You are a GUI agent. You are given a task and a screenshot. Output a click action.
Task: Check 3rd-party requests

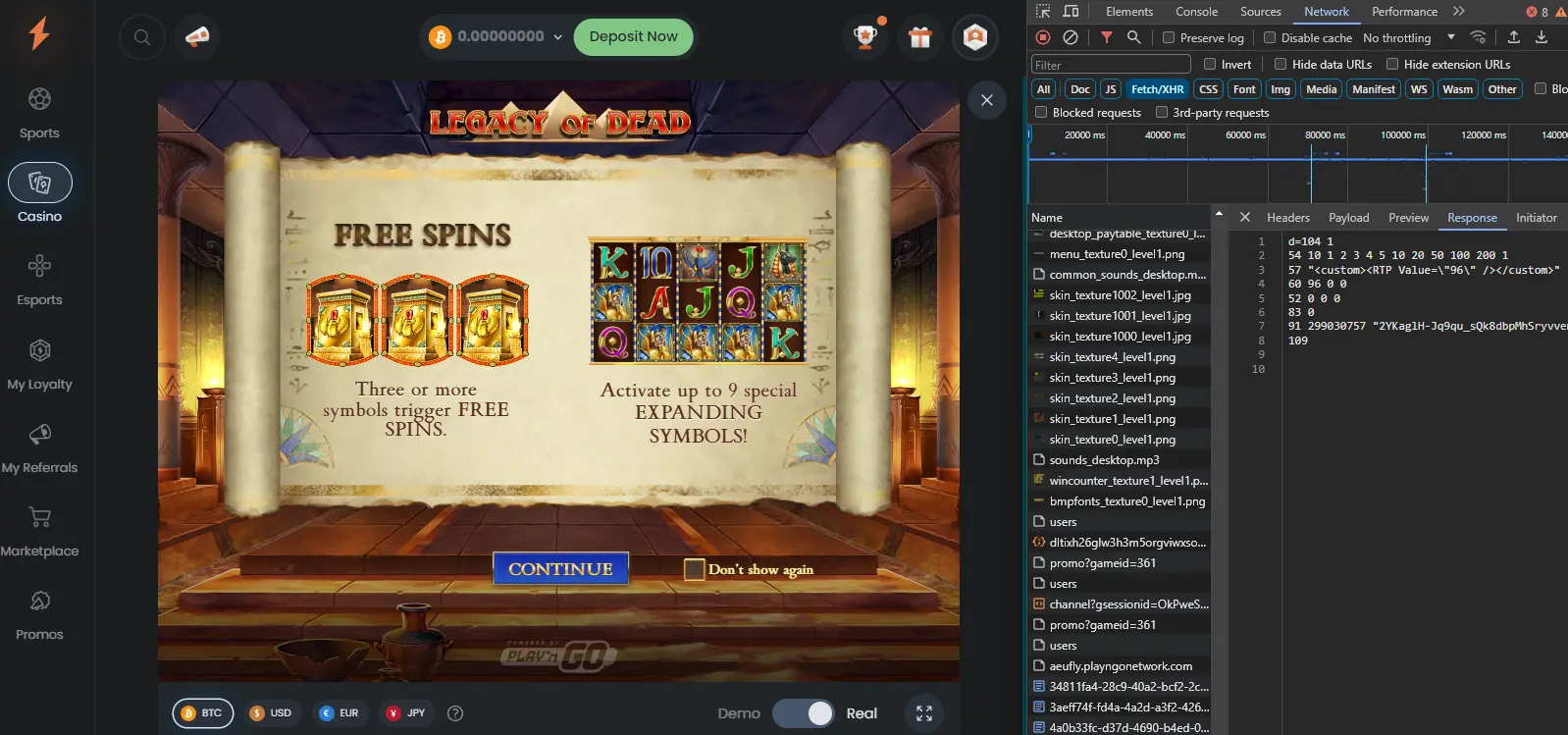1162,112
